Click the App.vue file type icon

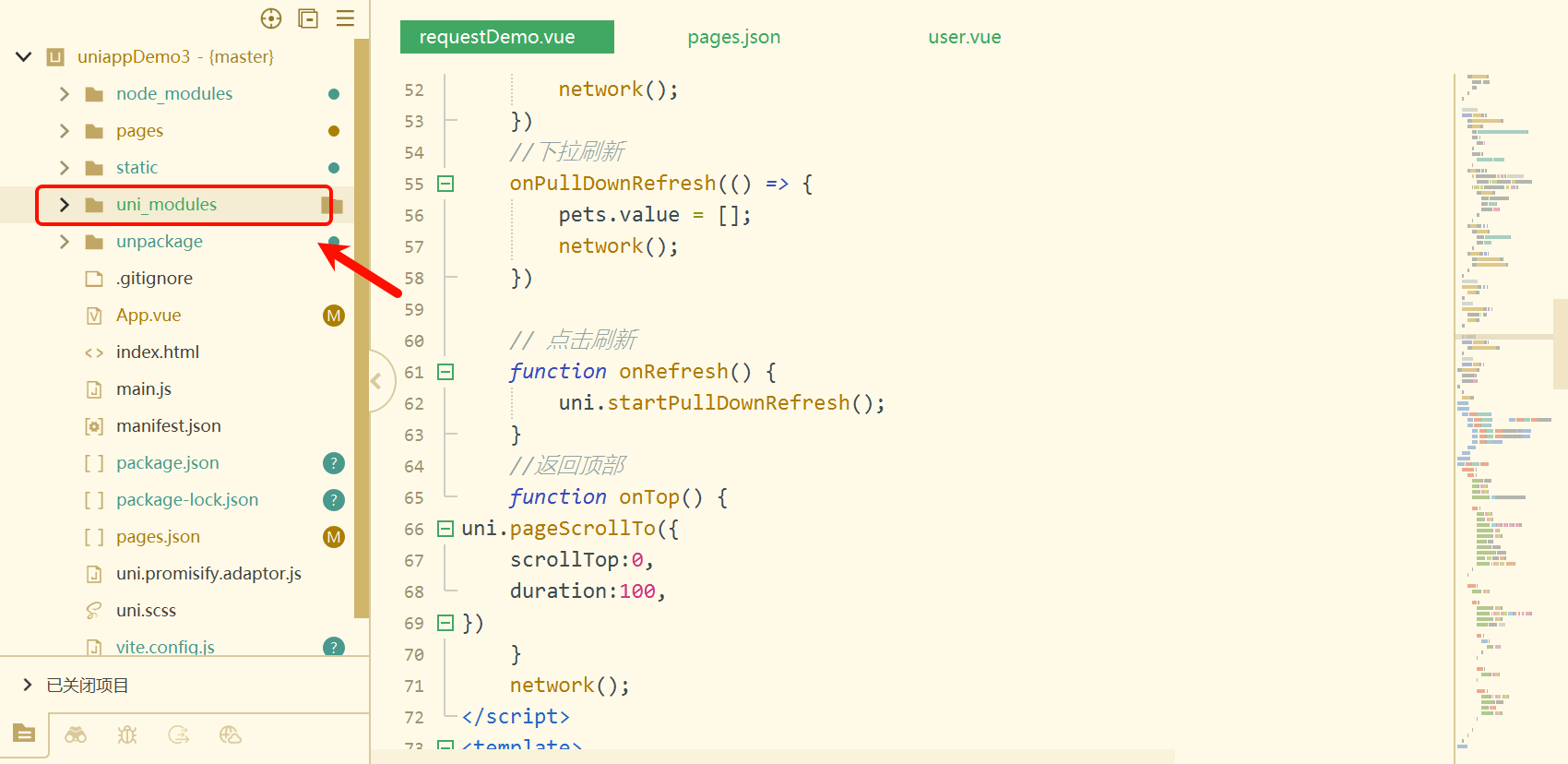[94, 316]
